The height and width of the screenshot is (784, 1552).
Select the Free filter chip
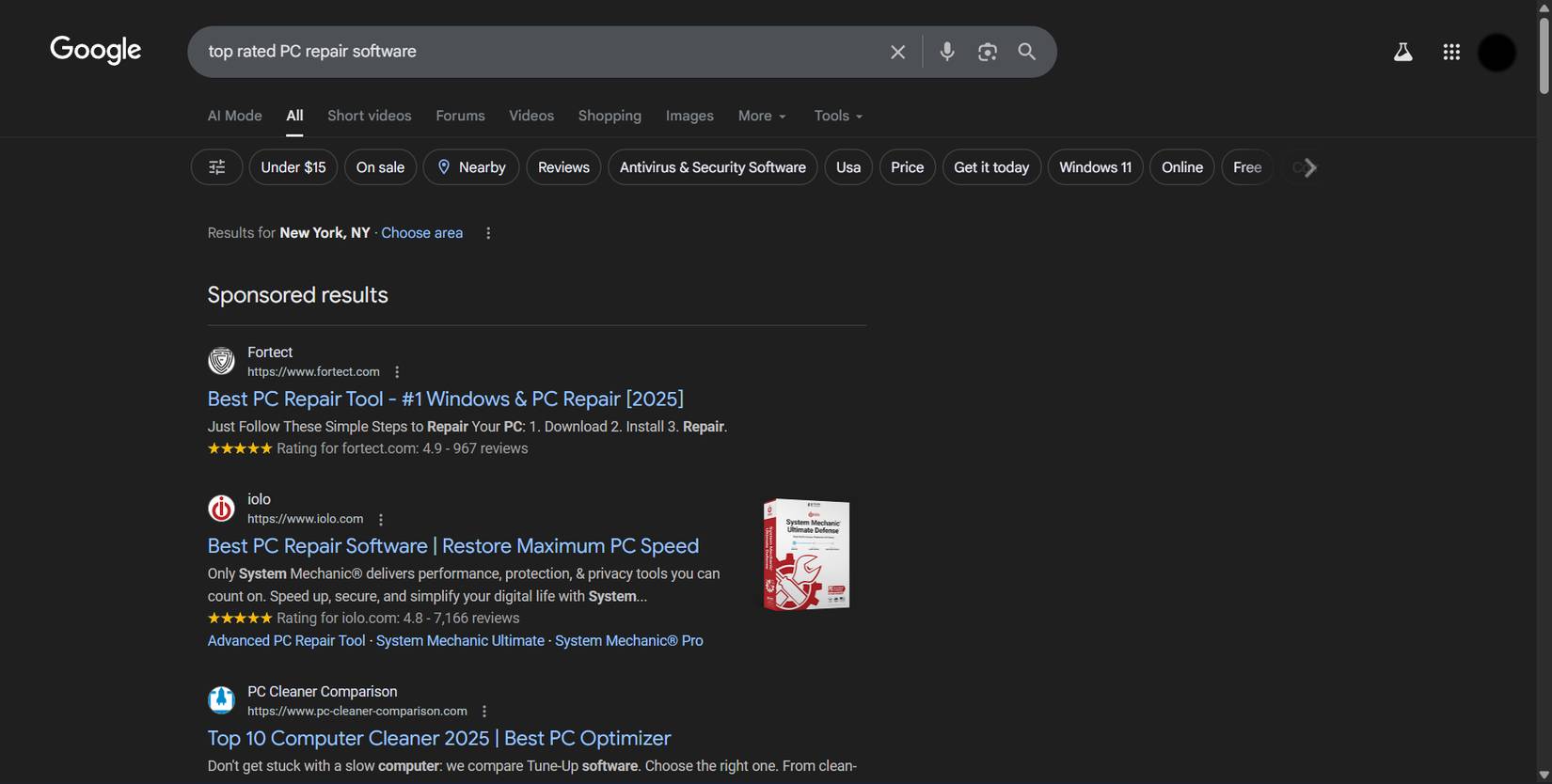(1247, 167)
